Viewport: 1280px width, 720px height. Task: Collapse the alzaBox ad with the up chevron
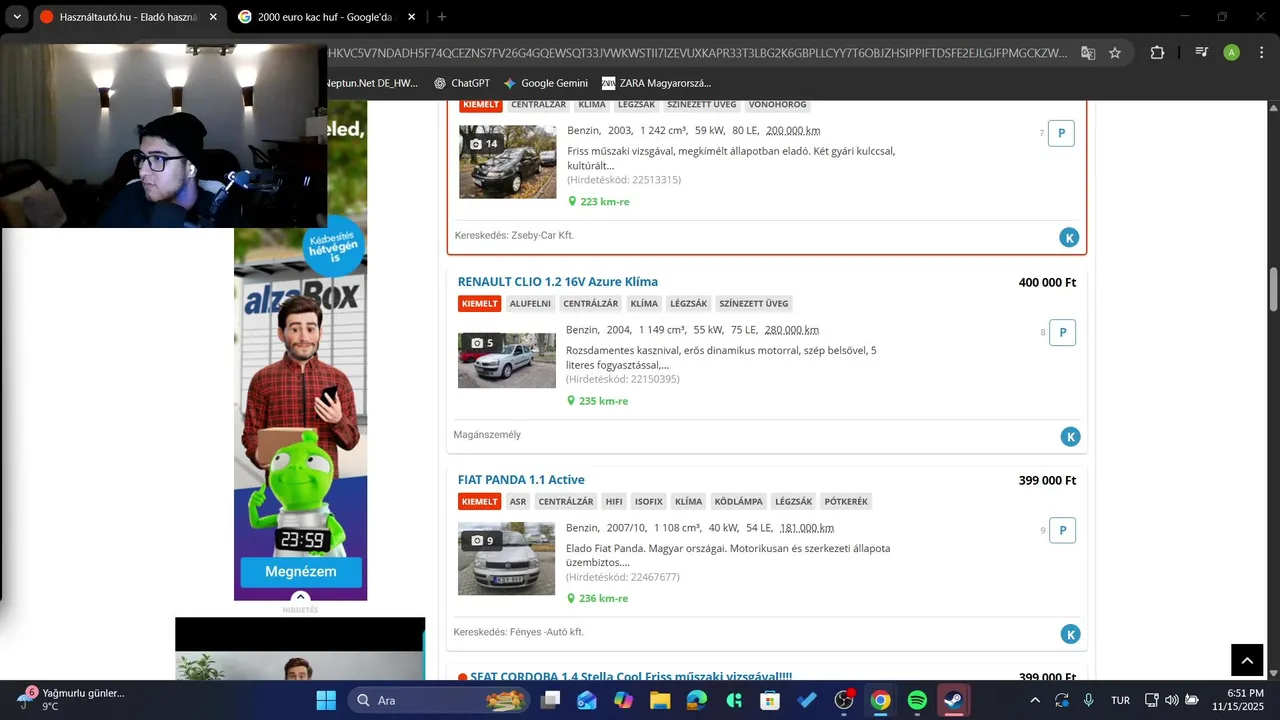tap(300, 597)
